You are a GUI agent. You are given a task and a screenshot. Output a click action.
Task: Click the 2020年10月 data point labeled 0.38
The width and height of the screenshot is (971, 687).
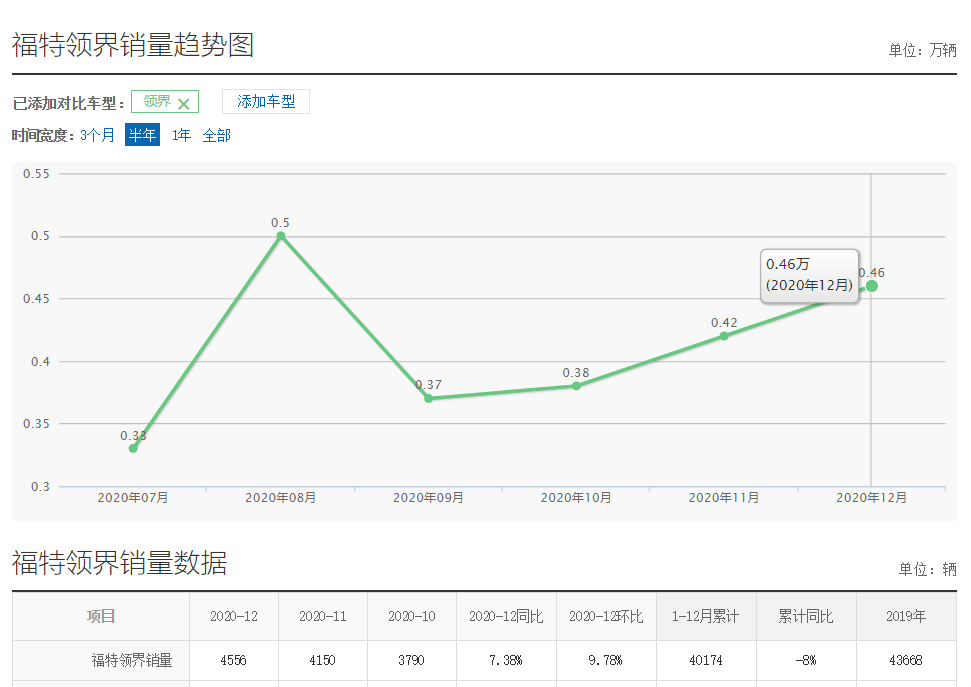point(576,386)
